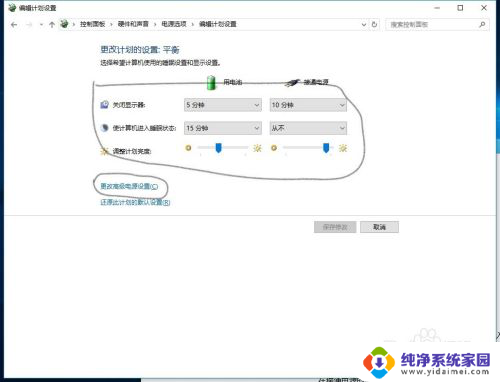The height and width of the screenshot is (382, 500).
Task: Open the 电源选项 breadcrumb
Action: [174, 24]
